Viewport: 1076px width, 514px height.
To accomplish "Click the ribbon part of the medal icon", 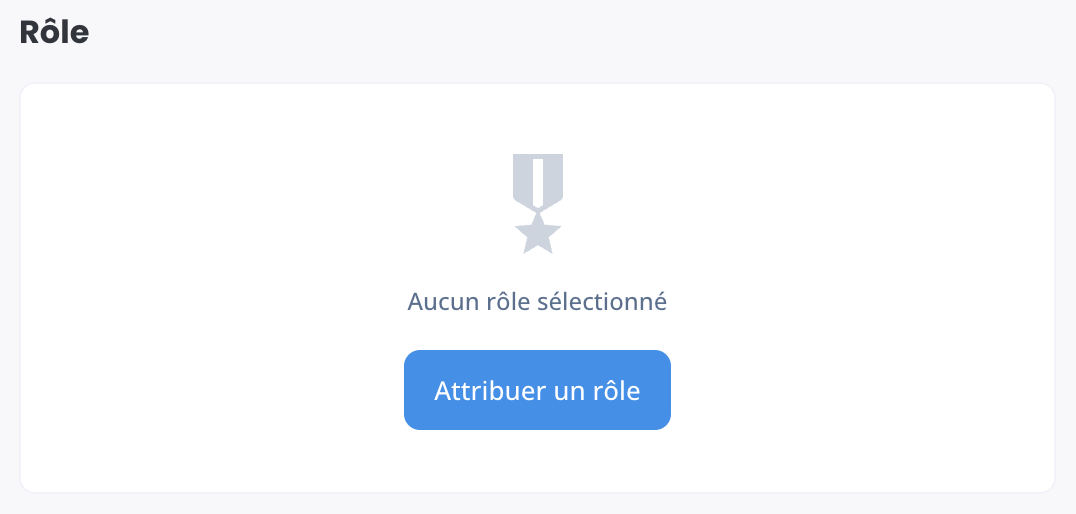I will pos(538,182).
